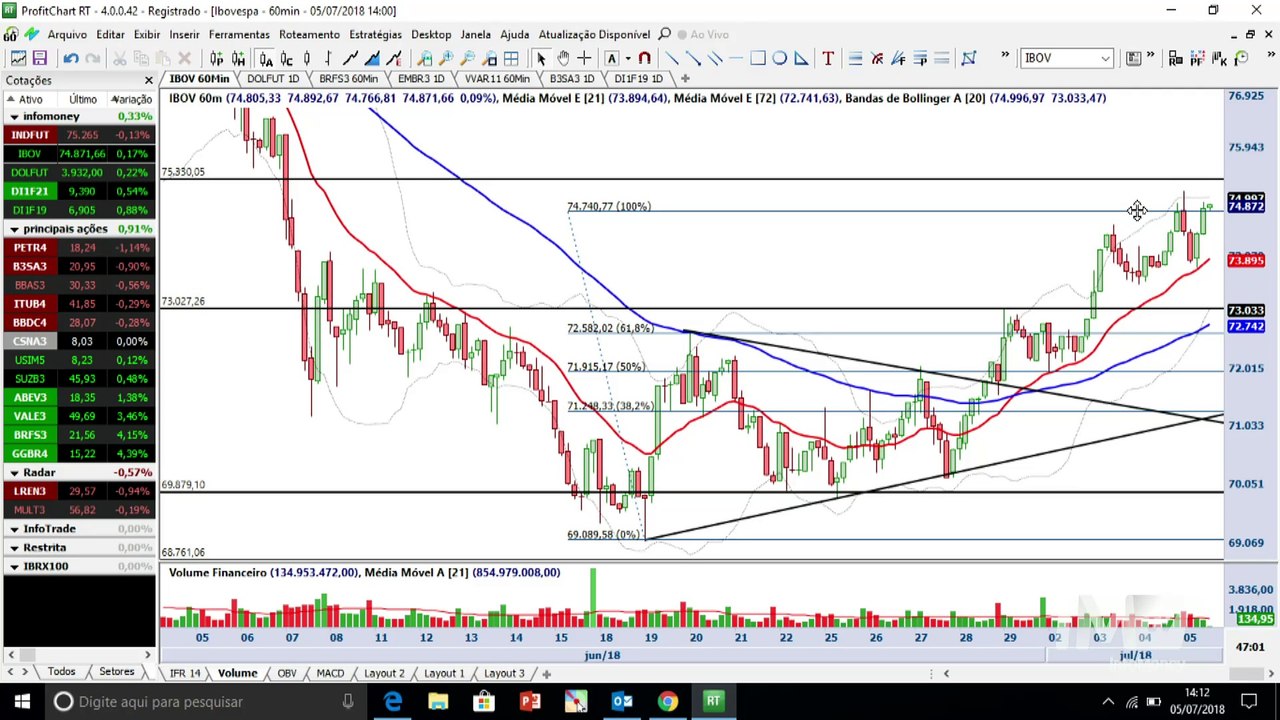Screen dimensions: 1280x720
Task: Enable the crosshair cursor tool
Action: point(584,59)
